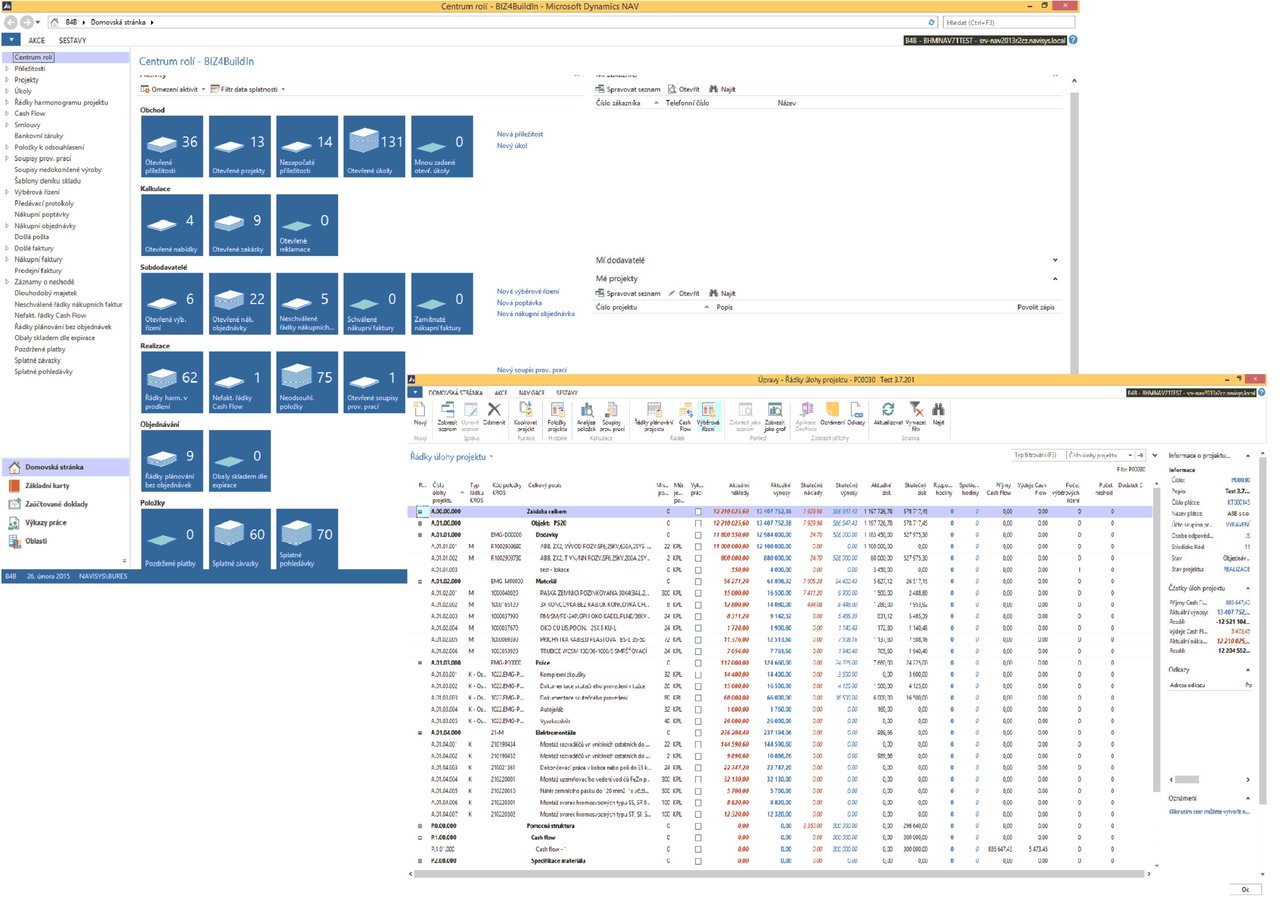Click the navigate back arrow in main window
The height and width of the screenshot is (905, 1280).
(11, 21)
